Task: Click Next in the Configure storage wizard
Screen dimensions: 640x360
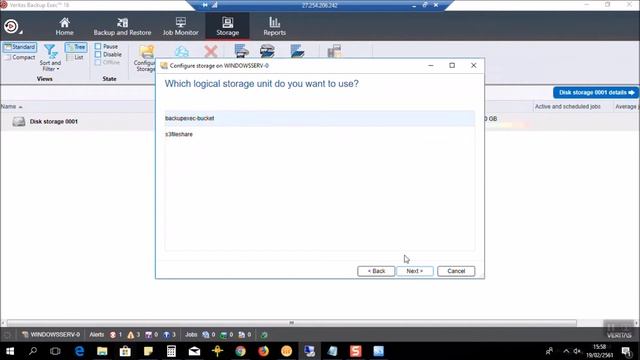Action: coord(415,271)
